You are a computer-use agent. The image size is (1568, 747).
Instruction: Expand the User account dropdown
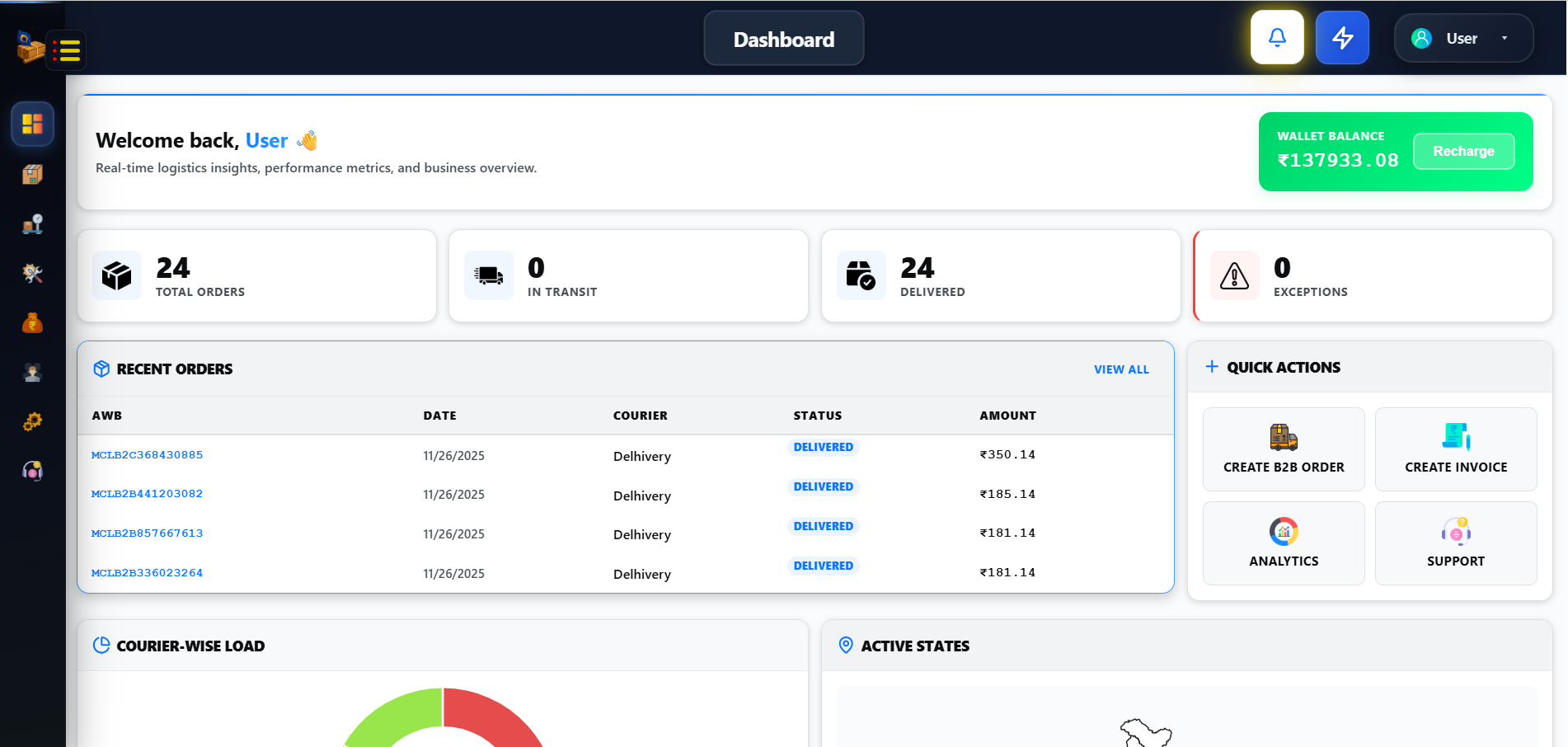[x=1462, y=39]
